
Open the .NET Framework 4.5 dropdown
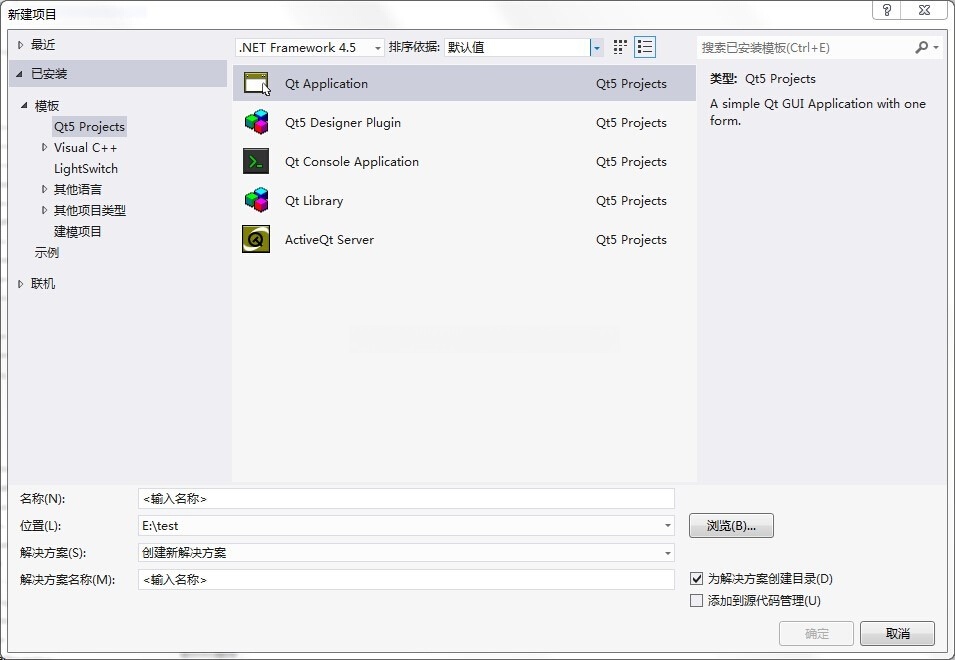[310, 47]
